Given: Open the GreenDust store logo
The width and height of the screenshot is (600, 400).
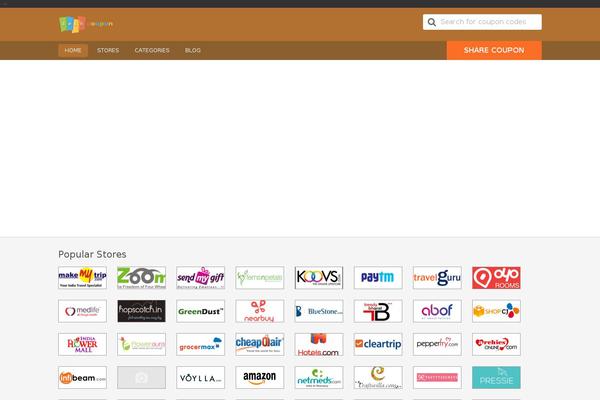Looking at the screenshot, I should [x=201, y=311].
